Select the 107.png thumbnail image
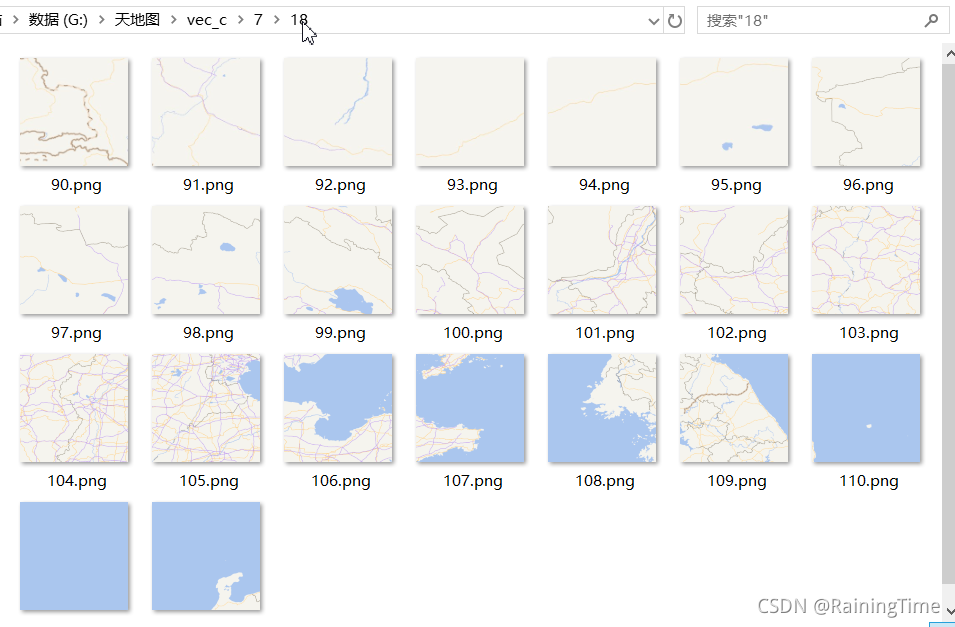Viewport: 955px width, 627px height. coord(470,408)
